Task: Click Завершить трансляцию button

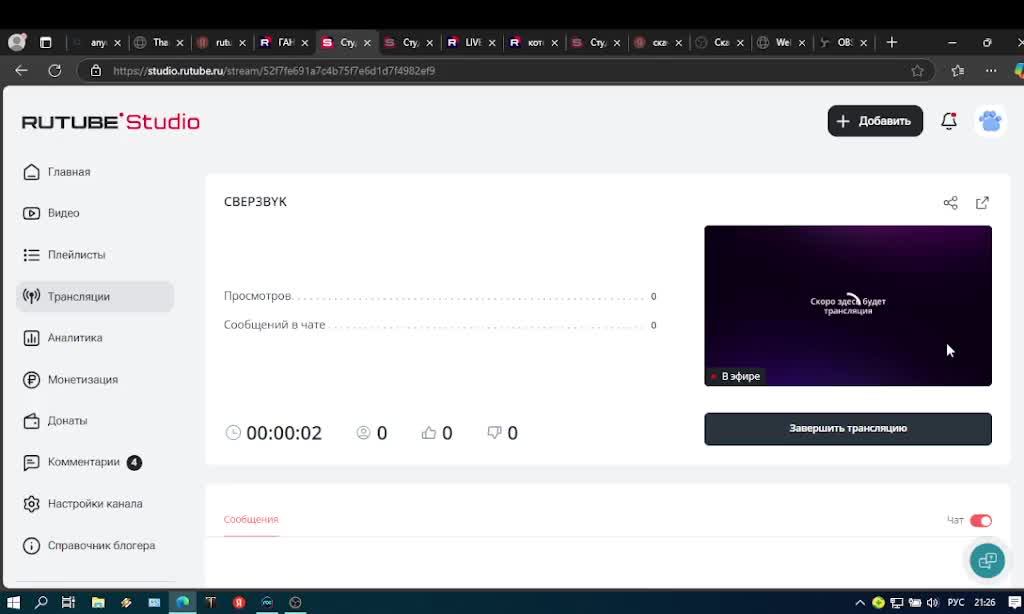Action: tap(848, 428)
